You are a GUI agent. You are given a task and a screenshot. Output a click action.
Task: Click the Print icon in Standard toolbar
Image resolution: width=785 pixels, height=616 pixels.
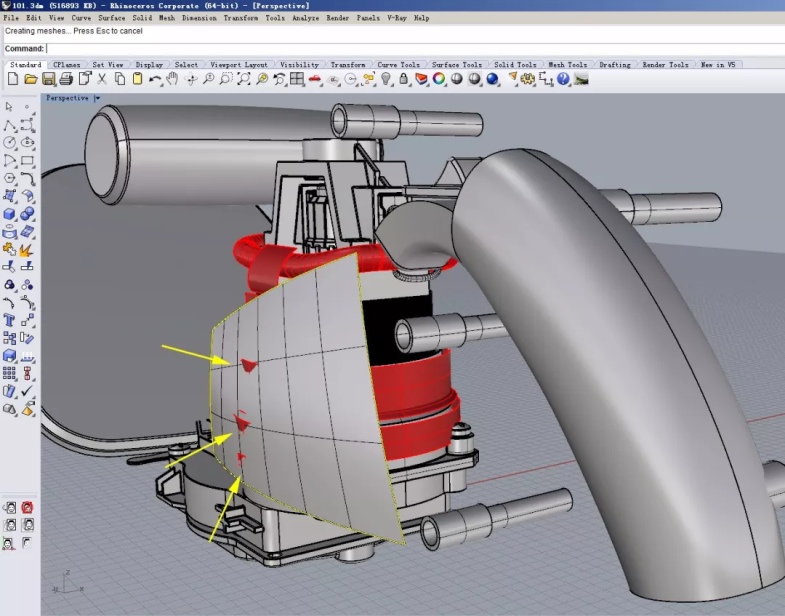[66, 79]
